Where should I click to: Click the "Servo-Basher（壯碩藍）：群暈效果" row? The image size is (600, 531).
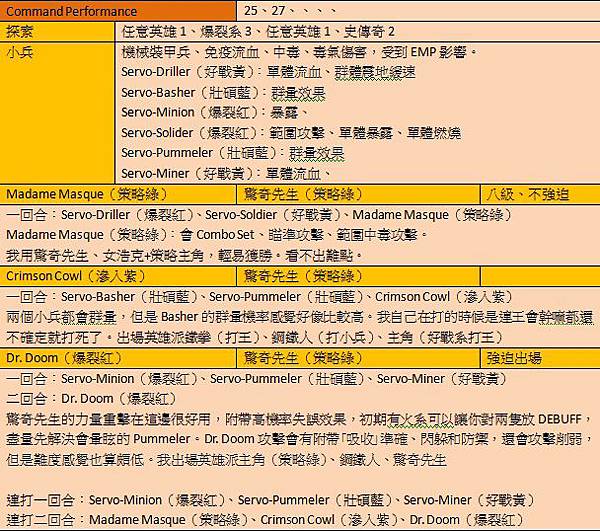coord(223,93)
